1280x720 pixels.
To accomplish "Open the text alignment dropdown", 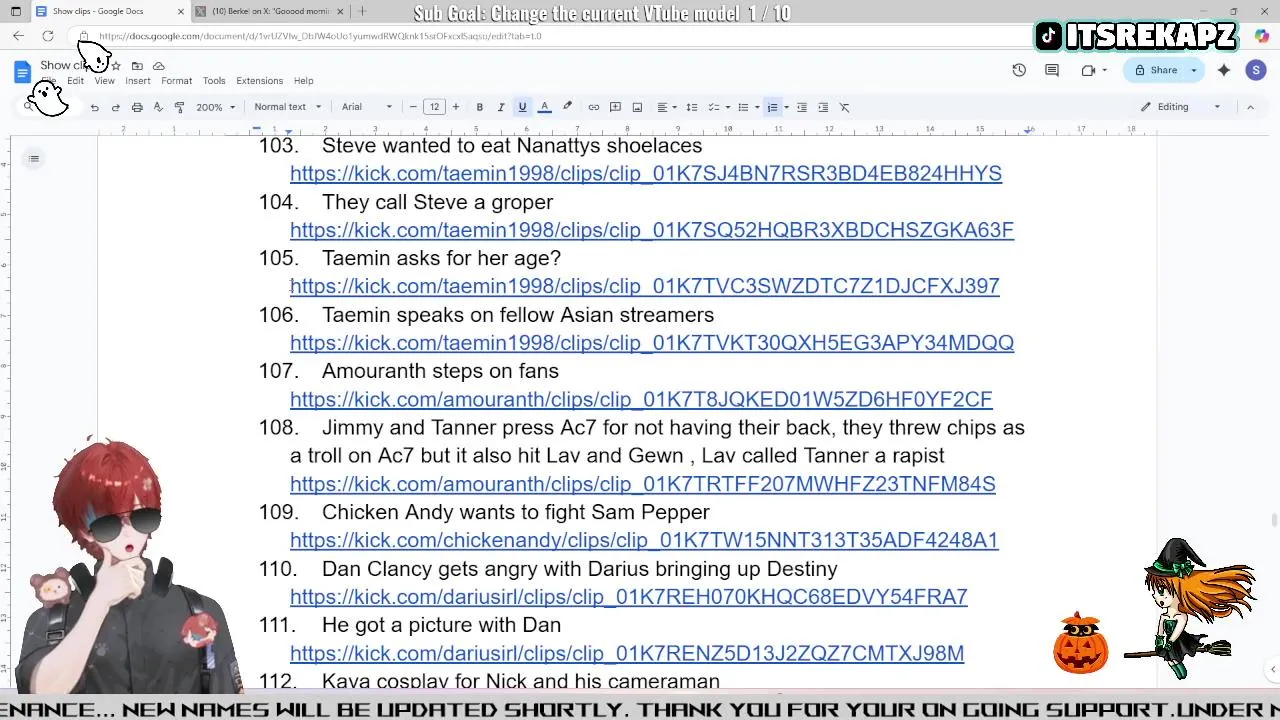I will tap(665, 107).
